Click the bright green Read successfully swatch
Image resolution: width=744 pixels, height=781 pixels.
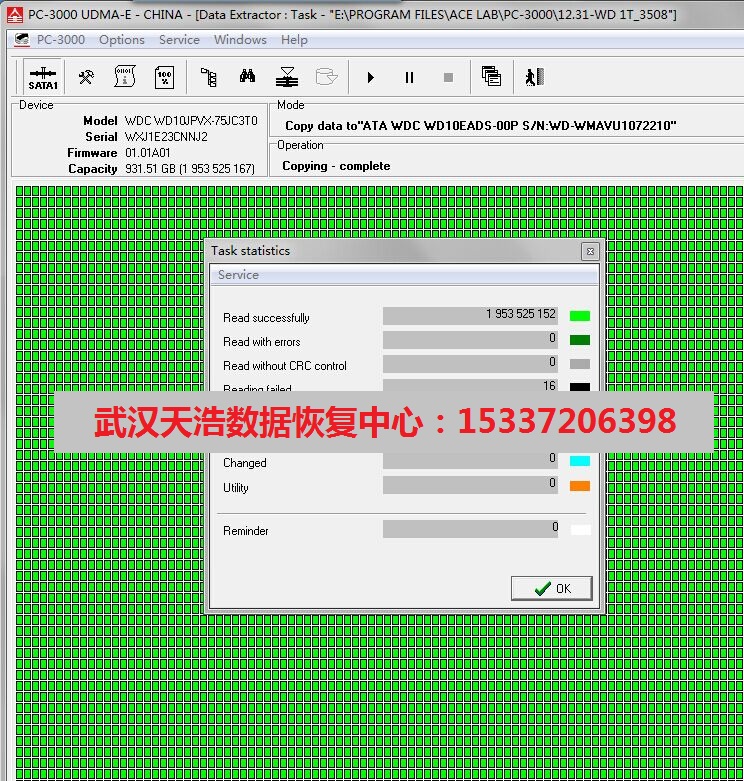point(579,316)
